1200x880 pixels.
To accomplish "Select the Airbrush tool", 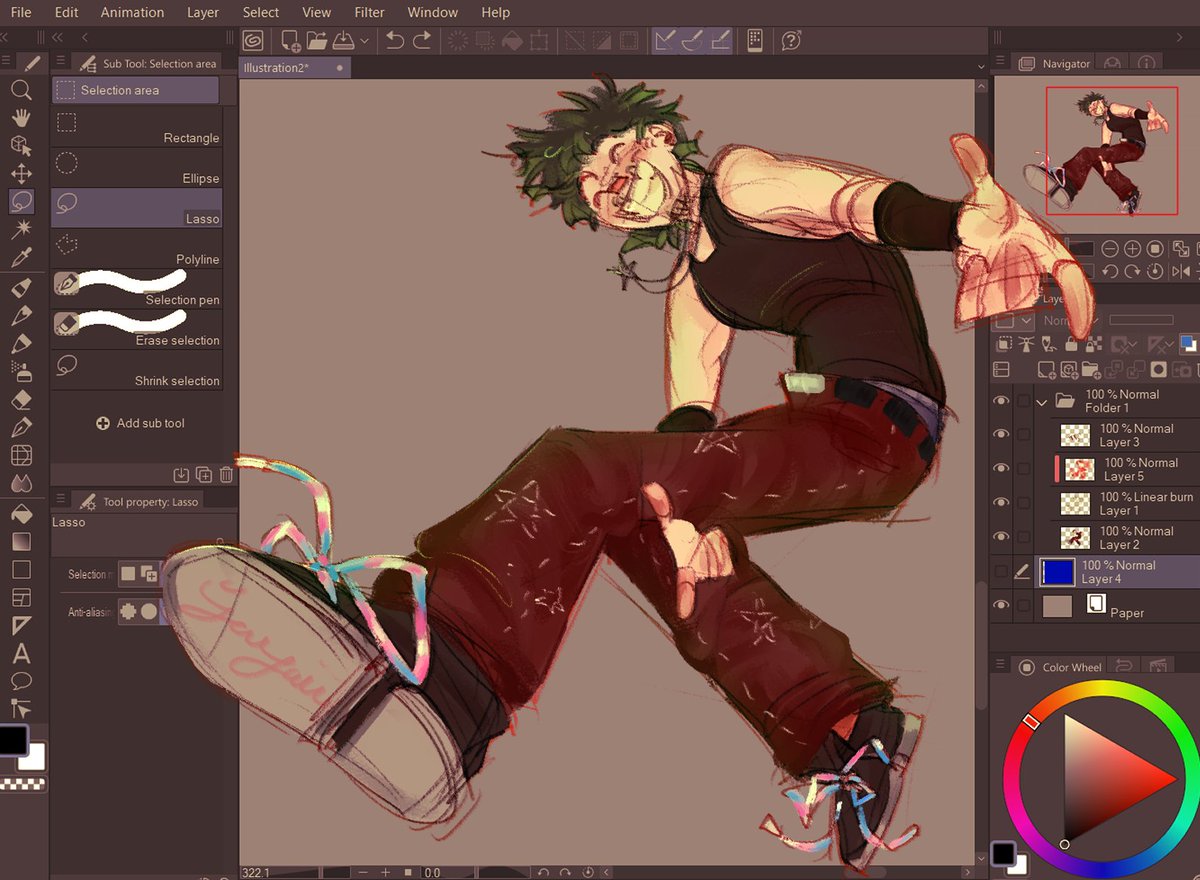I will (21, 373).
